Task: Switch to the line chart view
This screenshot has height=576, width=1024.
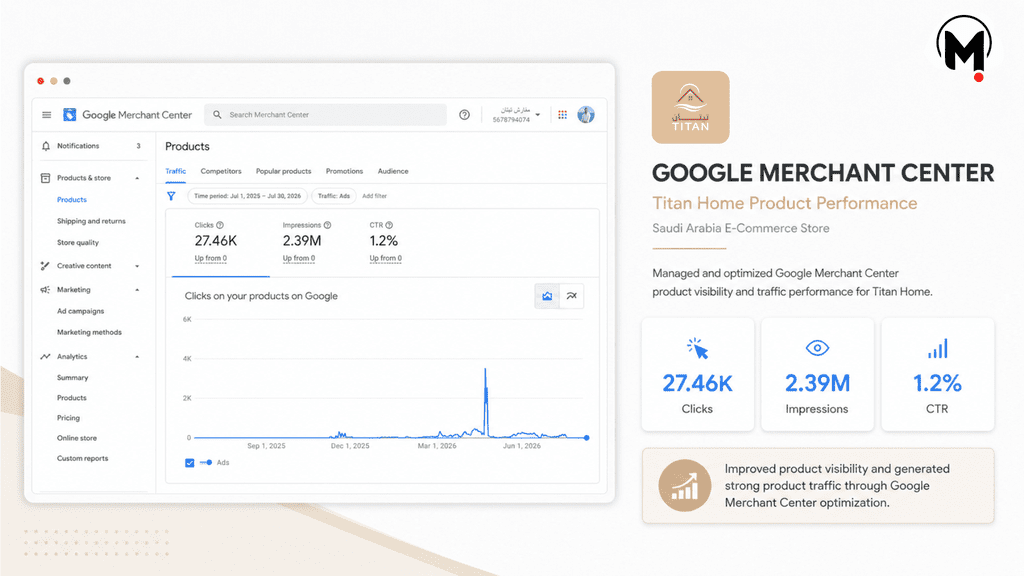Action: coord(571,296)
